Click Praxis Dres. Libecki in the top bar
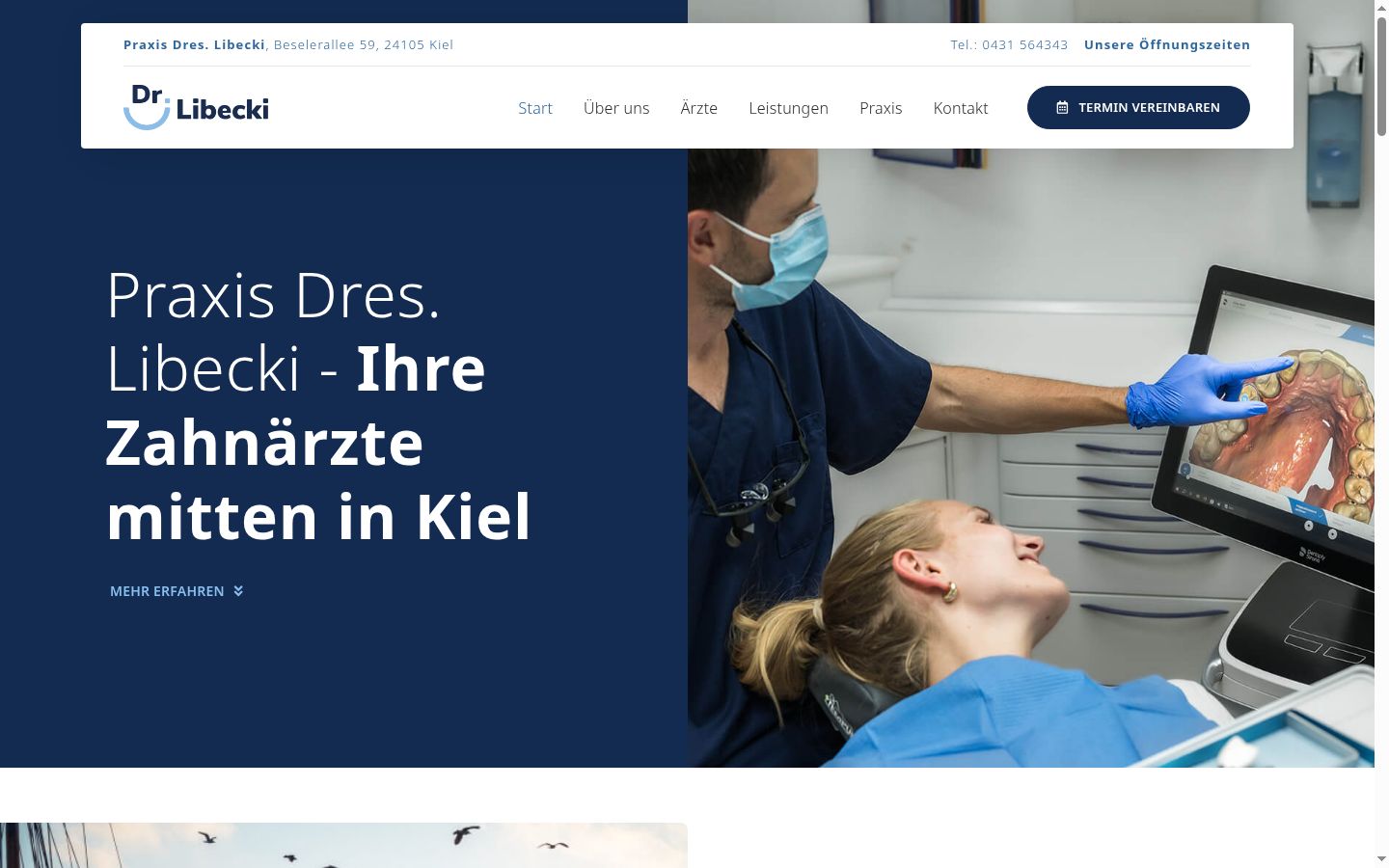Screen dimensions: 1389x868 194,44
